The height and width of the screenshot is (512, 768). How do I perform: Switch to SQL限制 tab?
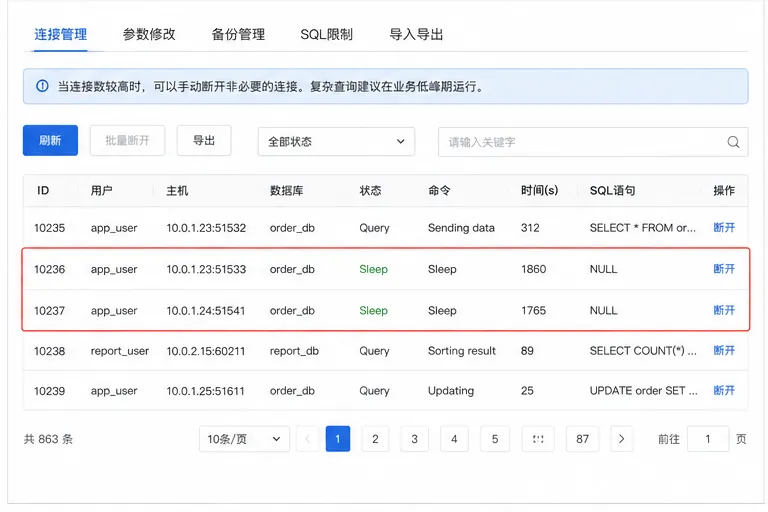(x=327, y=34)
